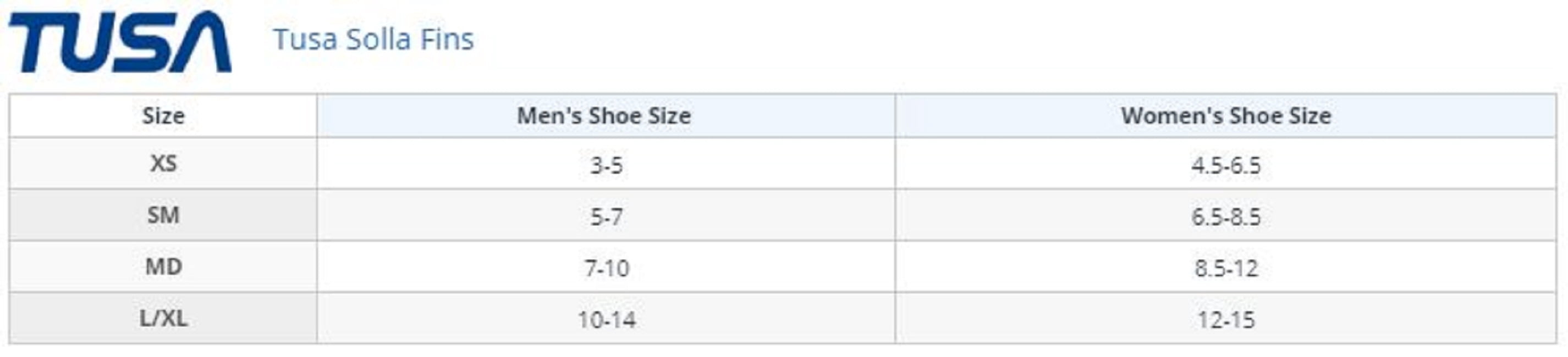Select women's size cell 12-15
This screenshot has height=357, width=1568.
click(x=1226, y=319)
